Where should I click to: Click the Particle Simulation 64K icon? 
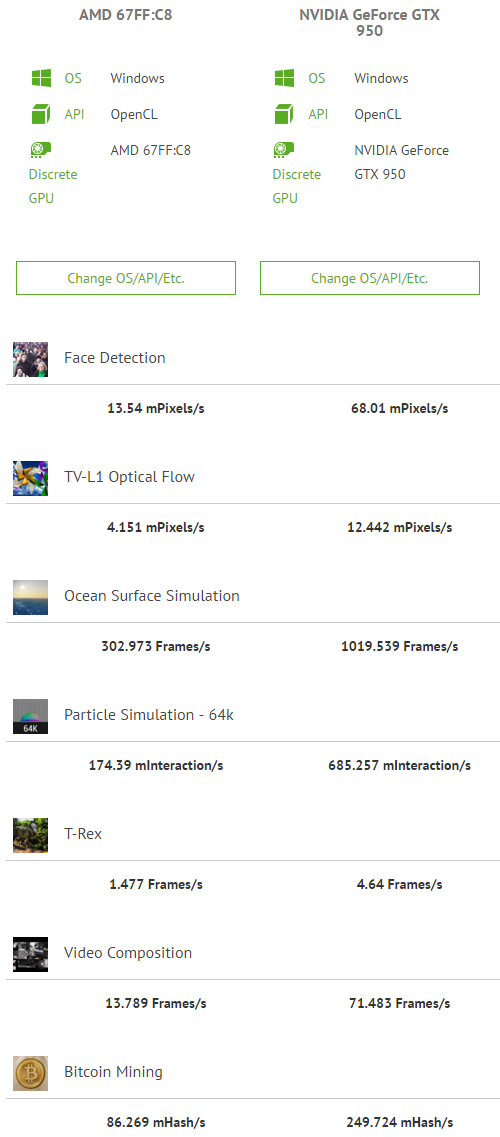click(x=30, y=716)
